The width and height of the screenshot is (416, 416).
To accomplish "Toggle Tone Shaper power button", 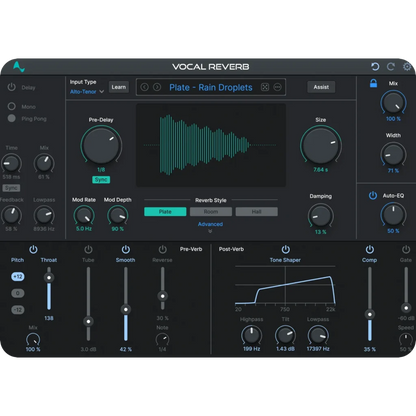I will (x=286, y=249).
